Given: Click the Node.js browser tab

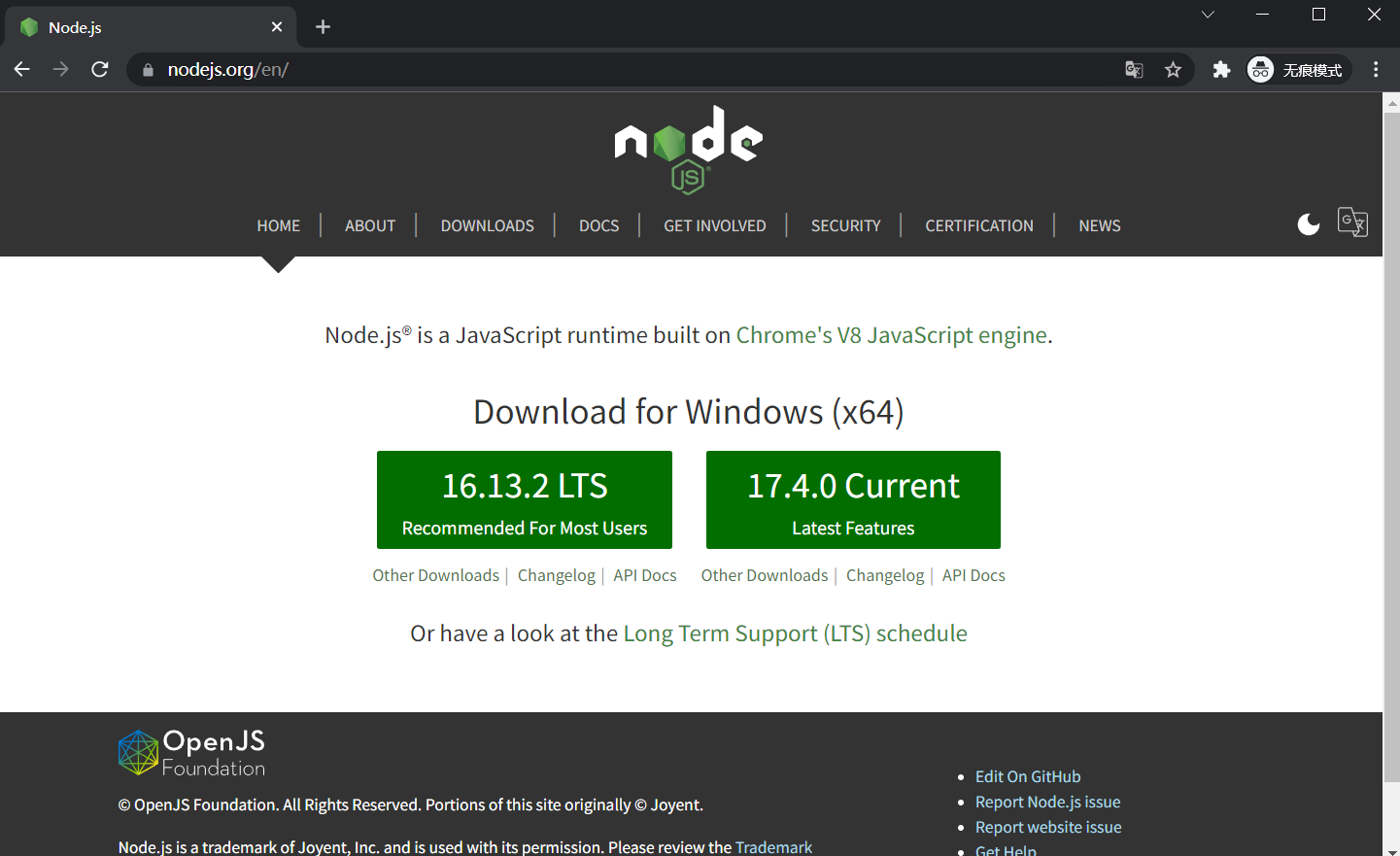Looking at the screenshot, I should [x=151, y=27].
